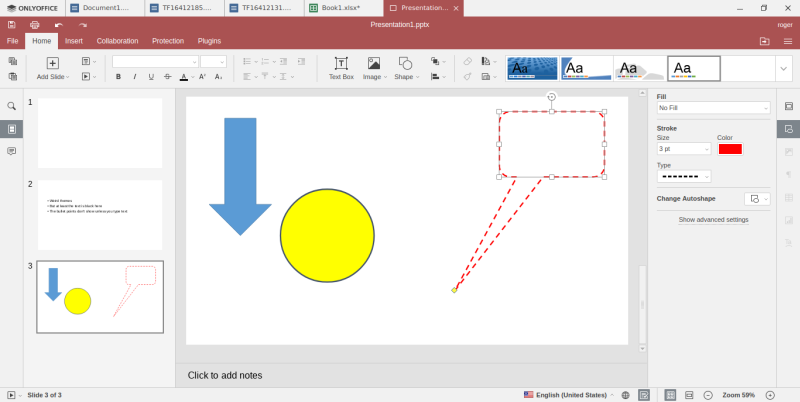Toggle underline formatting

coord(151,76)
